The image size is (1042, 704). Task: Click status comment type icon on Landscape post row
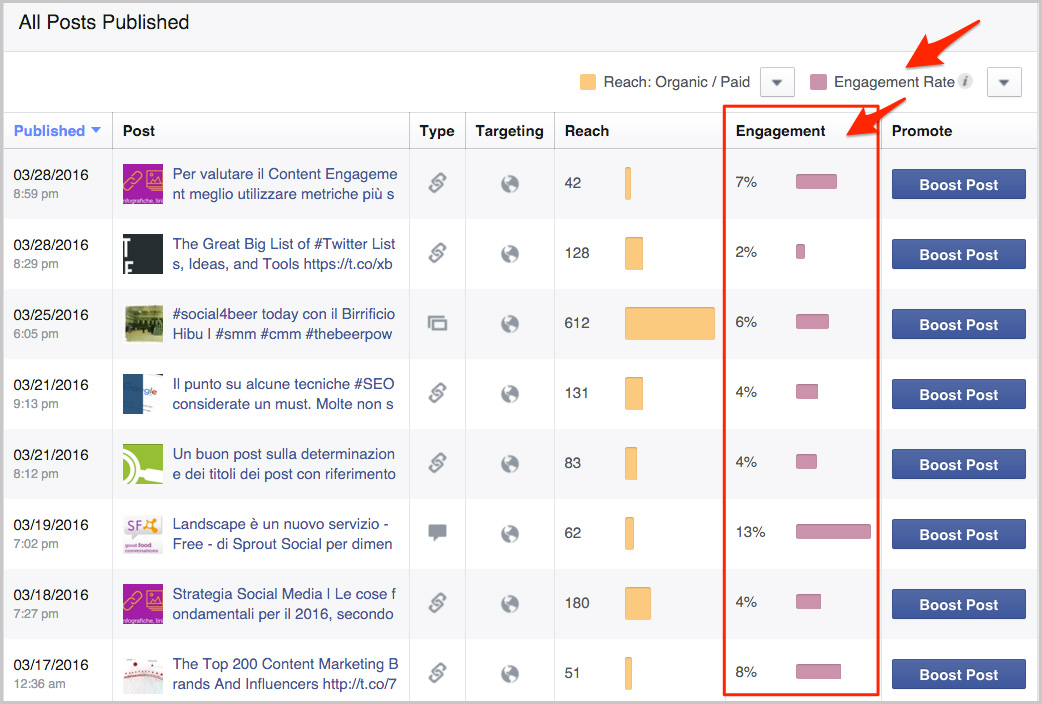tap(436, 532)
